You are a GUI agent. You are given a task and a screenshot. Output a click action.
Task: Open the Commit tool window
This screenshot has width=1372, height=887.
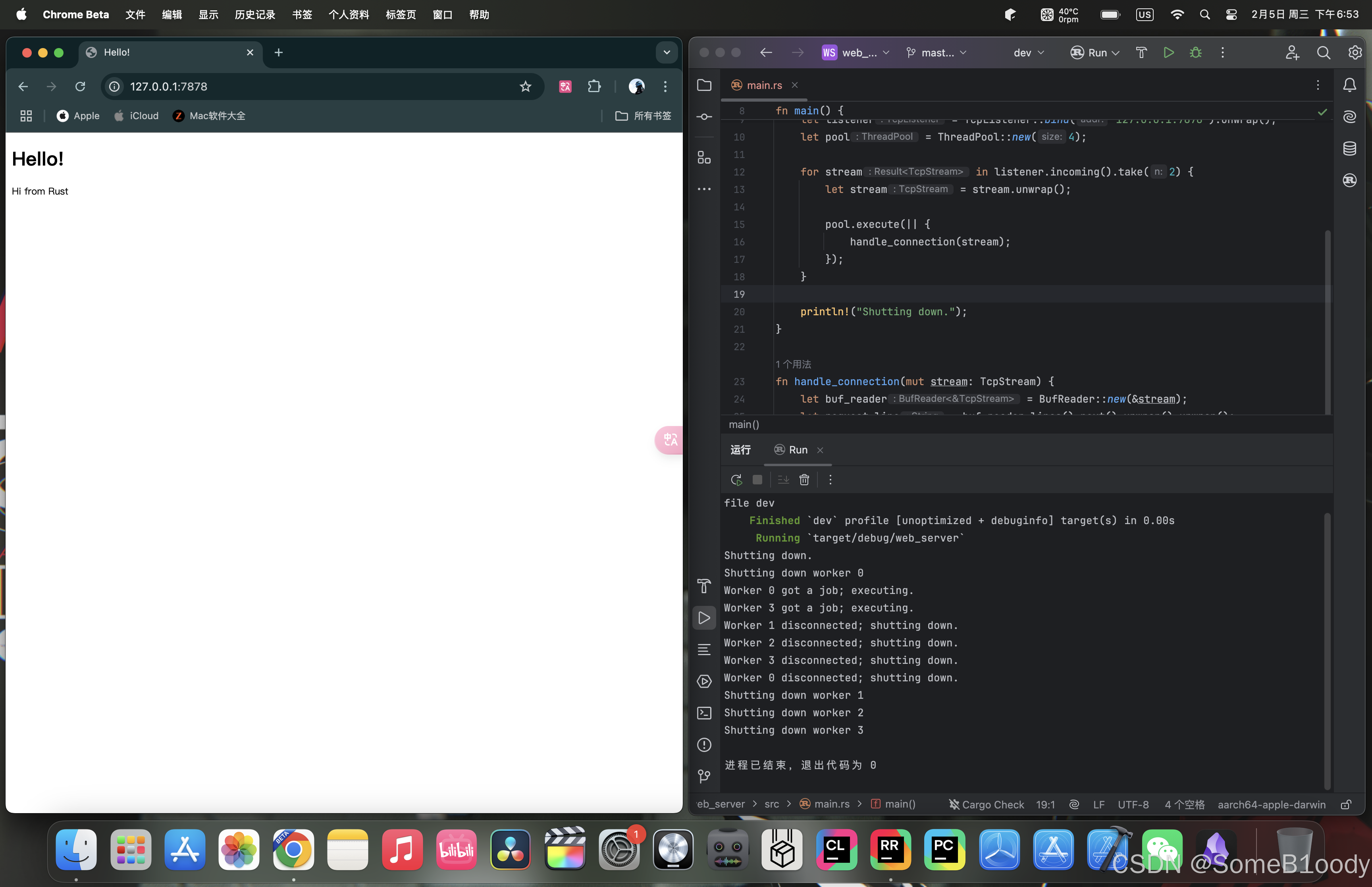[x=704, y=117]
